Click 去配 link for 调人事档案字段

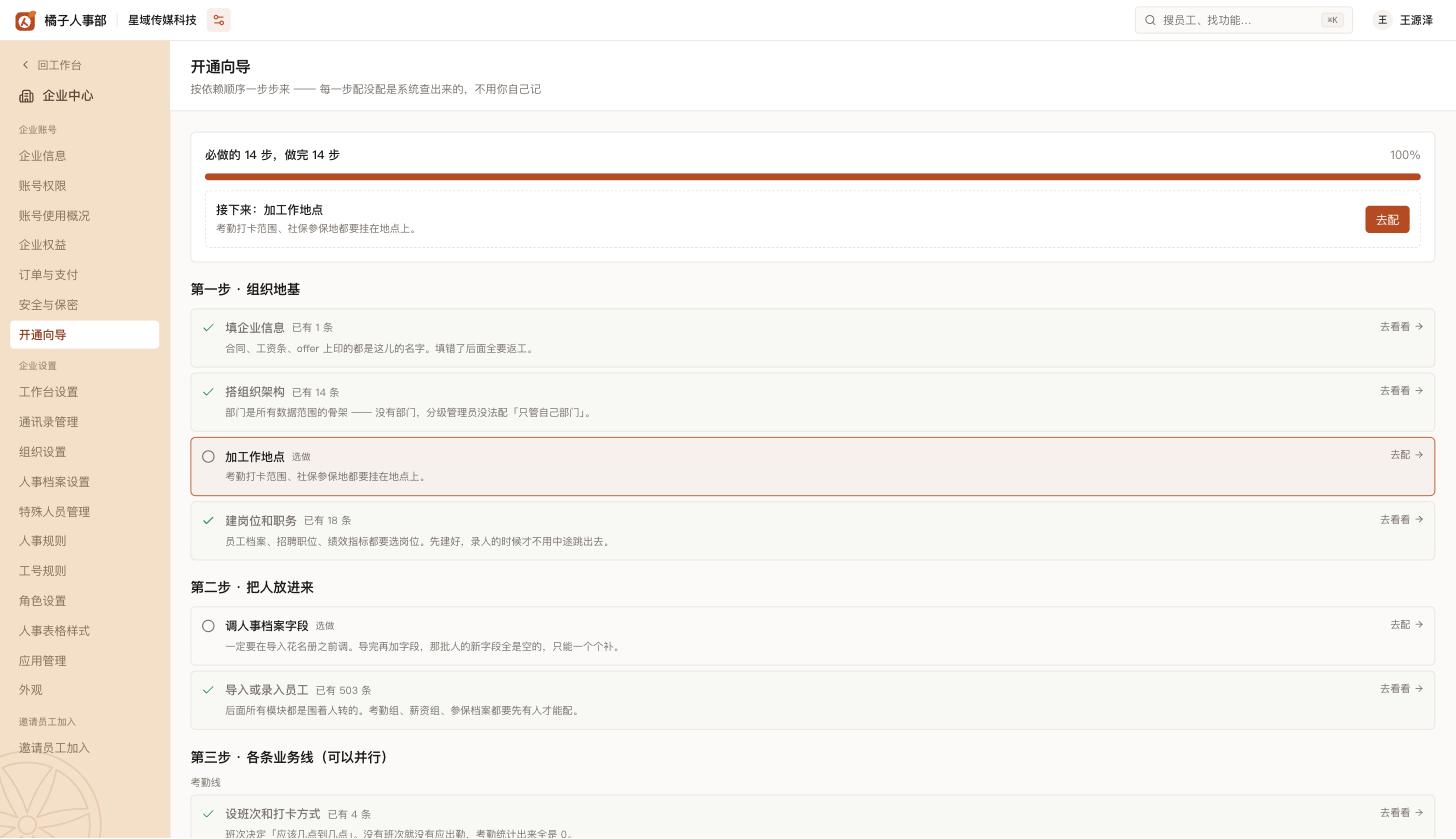pyautogui.click(x=1406, y=625)
